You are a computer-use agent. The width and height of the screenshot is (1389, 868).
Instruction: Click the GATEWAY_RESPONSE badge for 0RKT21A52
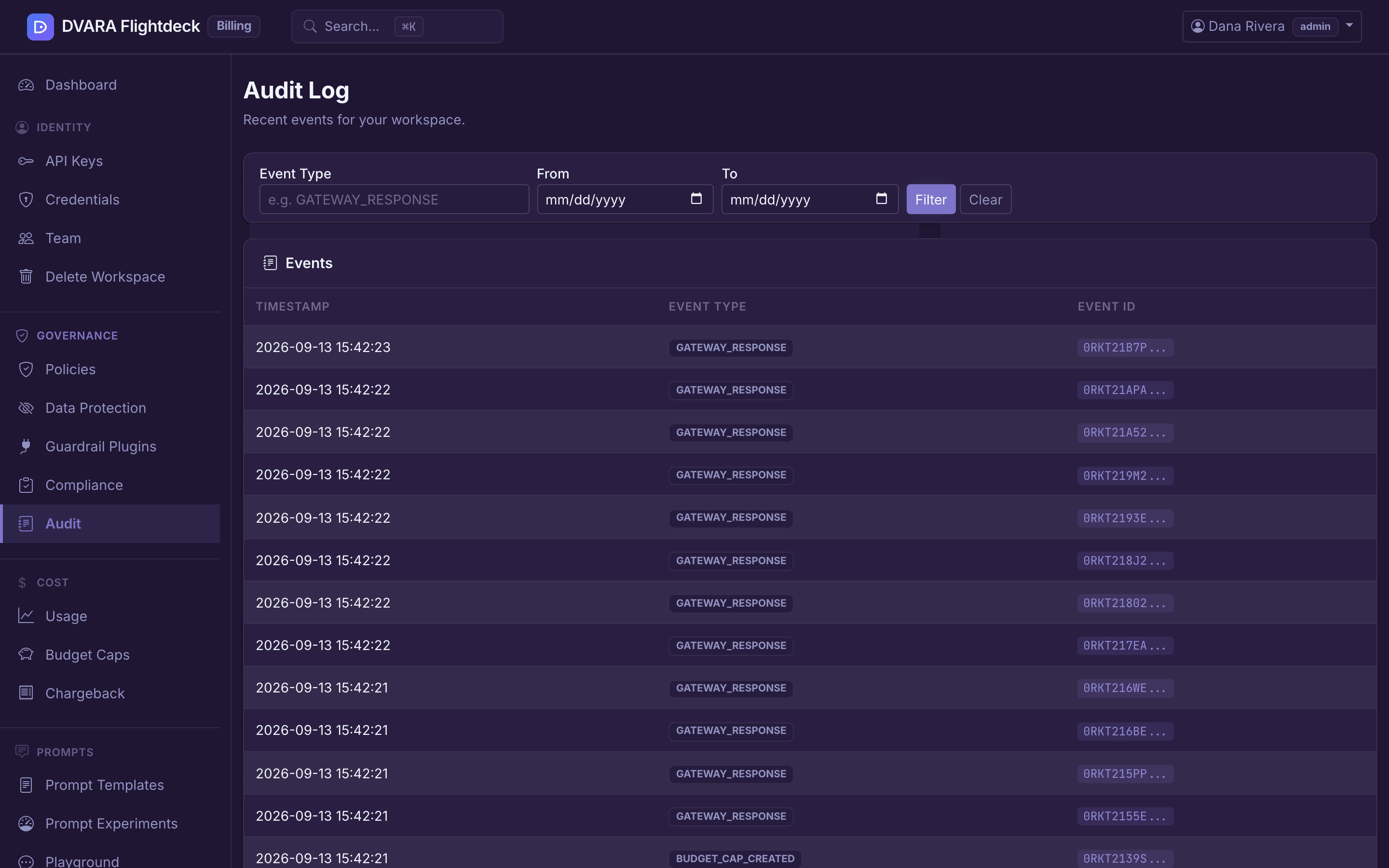[x=731, y=432]
